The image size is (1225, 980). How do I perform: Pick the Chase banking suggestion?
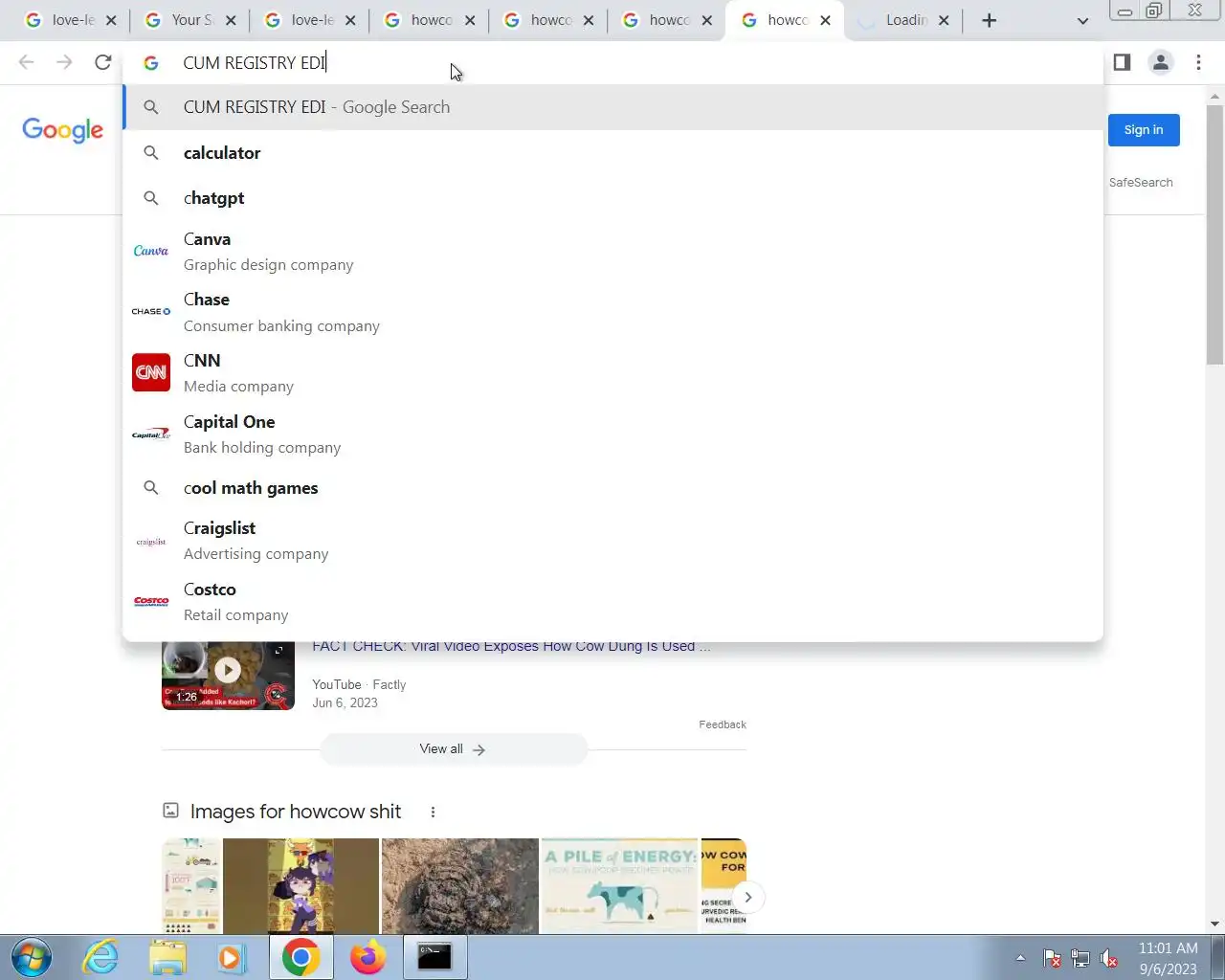612,312
